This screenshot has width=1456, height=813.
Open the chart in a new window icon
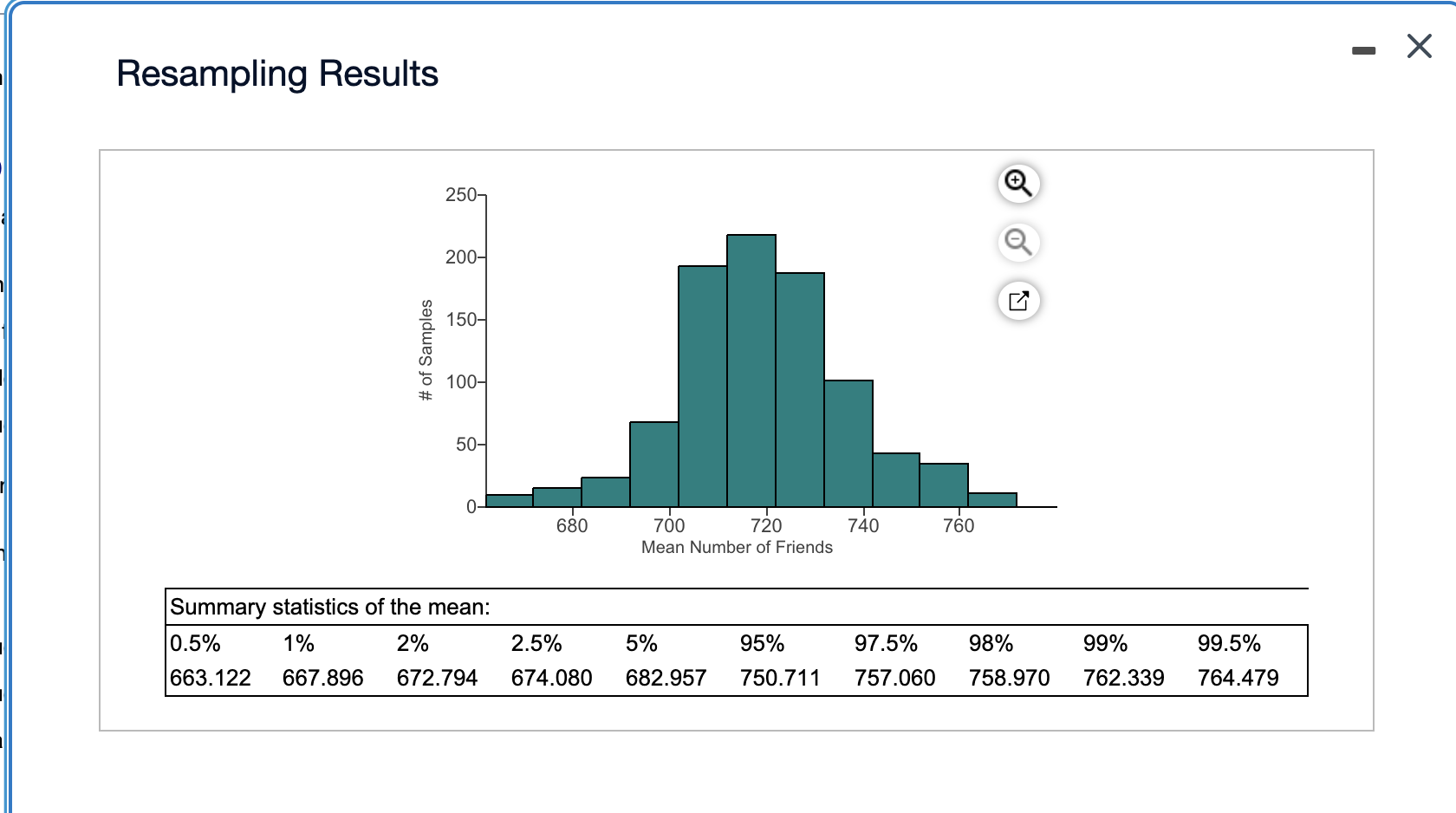tap(1018, 301)
